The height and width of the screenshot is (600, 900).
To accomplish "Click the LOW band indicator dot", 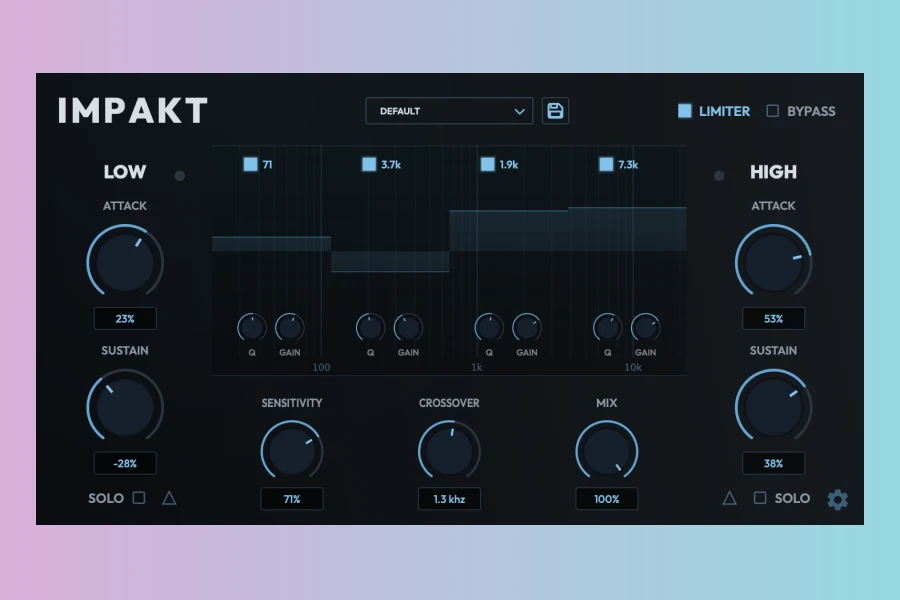I will 180,176.
